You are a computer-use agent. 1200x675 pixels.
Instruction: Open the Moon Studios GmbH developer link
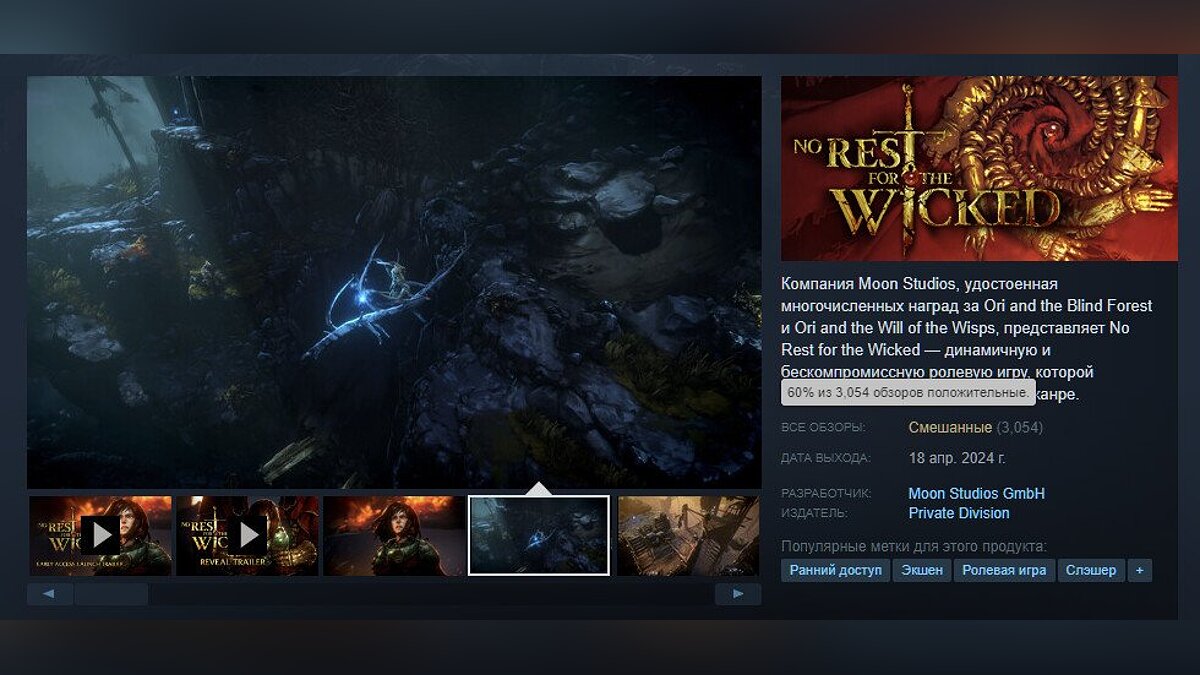[976, 493]
